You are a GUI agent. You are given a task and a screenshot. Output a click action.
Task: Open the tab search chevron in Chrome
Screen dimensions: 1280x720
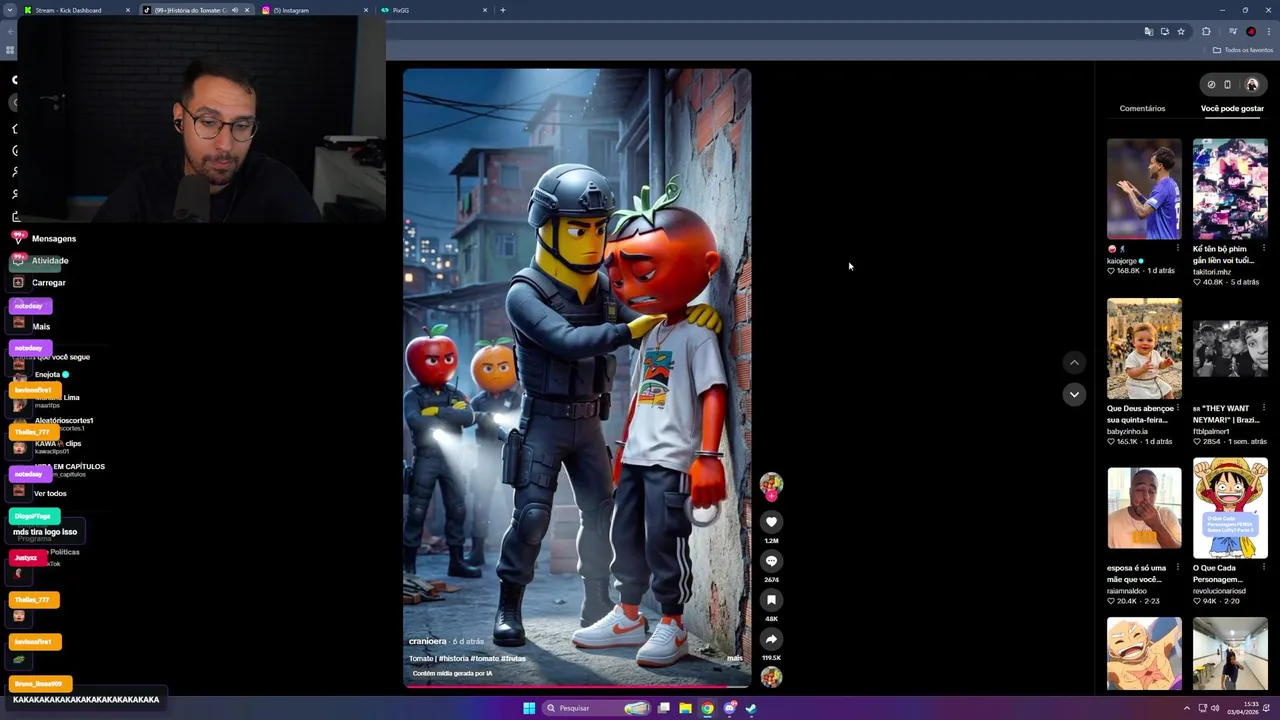[11, 10]
